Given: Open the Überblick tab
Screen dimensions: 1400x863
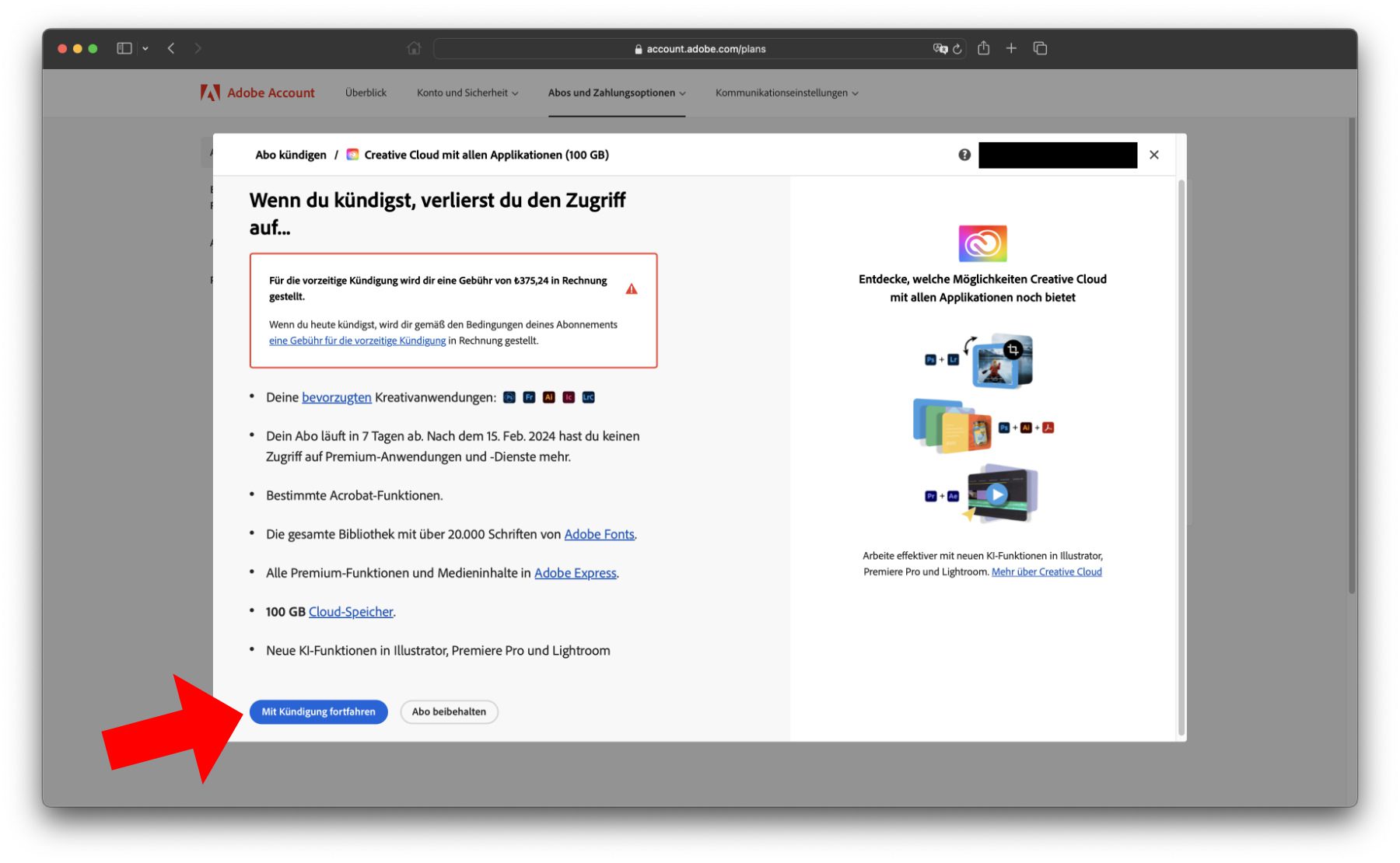Looking at the screenshot, I should tap(366, 93).
